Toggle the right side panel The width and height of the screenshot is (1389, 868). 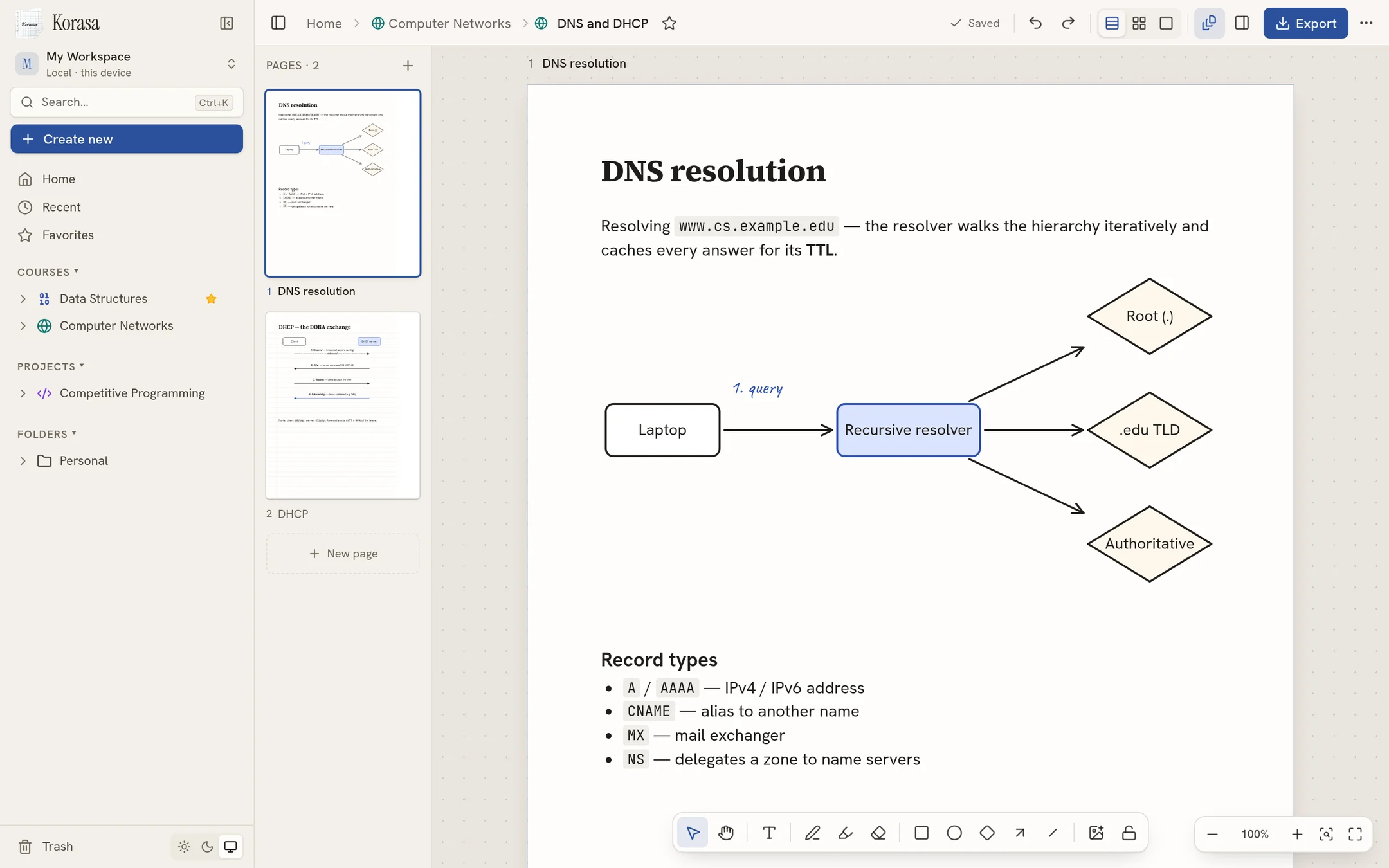[x=1242, y=23]
